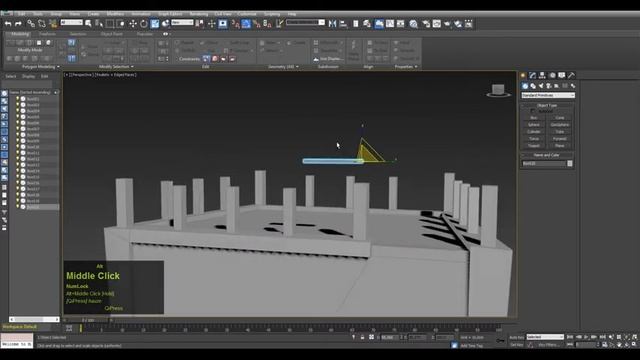The image size is (640, 360).
Task: Open the selection filter All dropdown
Action: point(71,22)
